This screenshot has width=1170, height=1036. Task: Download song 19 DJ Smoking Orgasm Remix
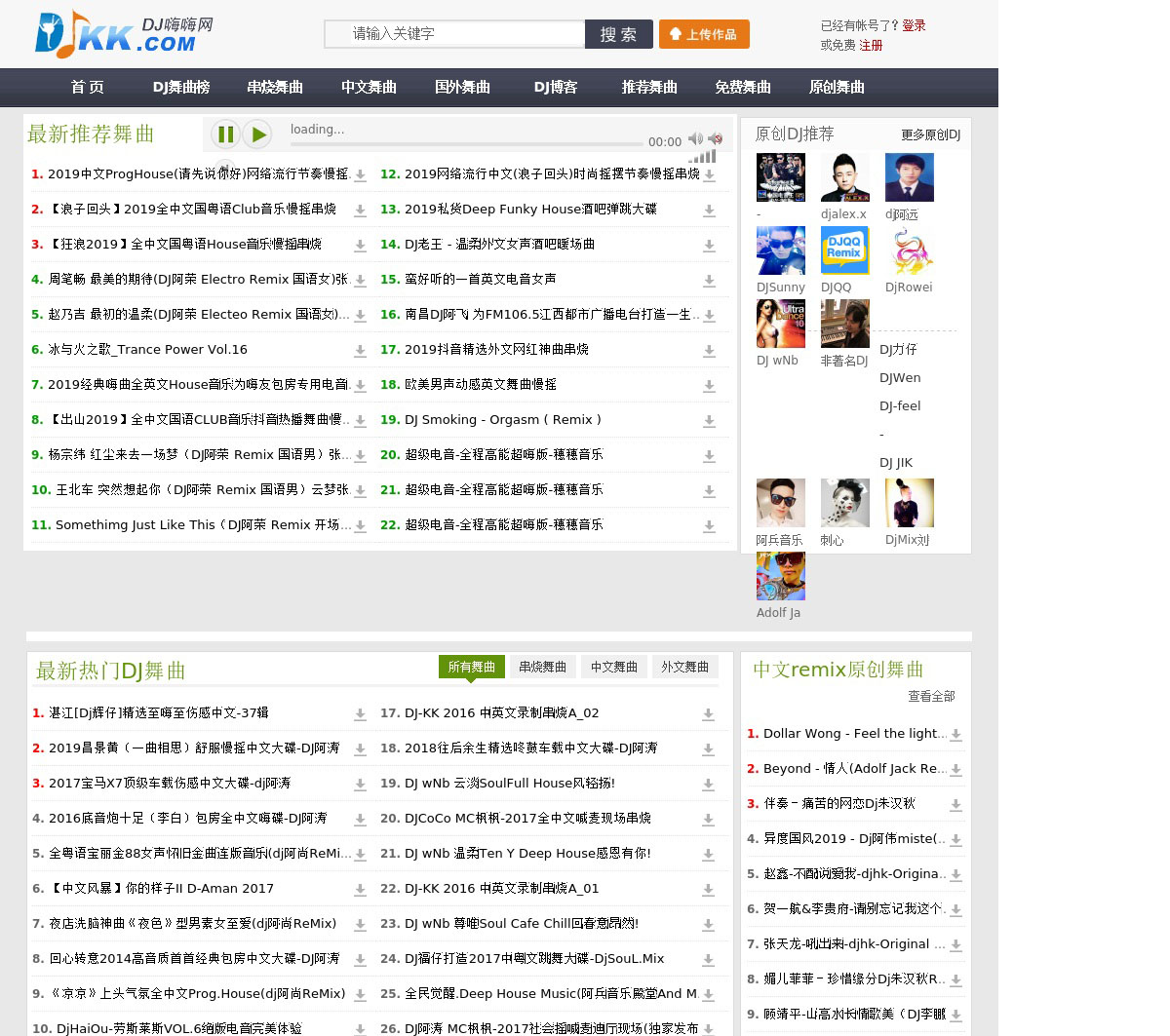pos(709,421)
